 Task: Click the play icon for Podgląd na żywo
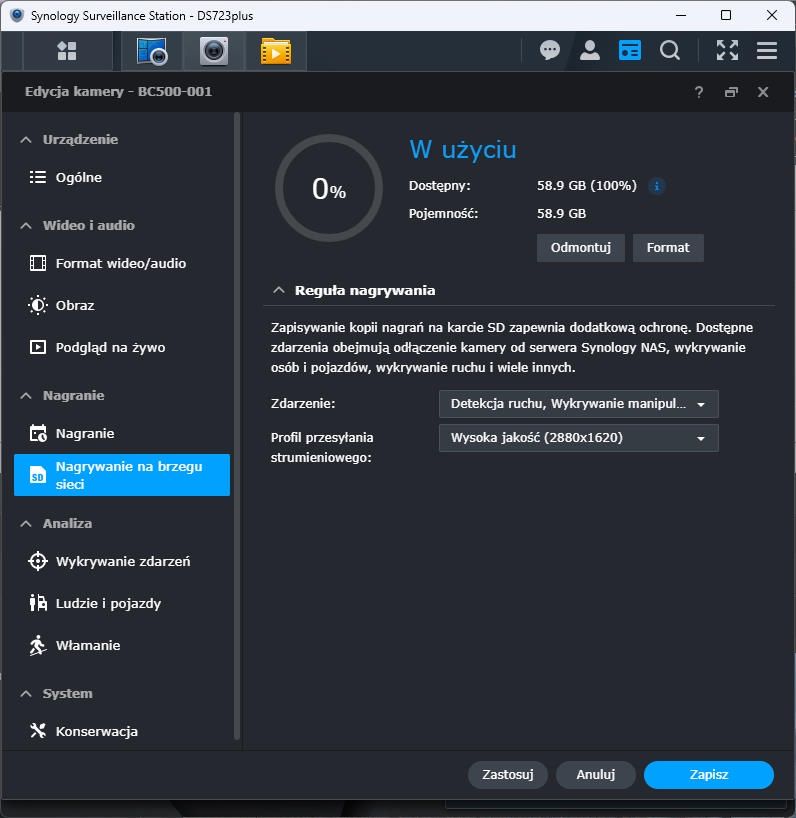[38, 347]
